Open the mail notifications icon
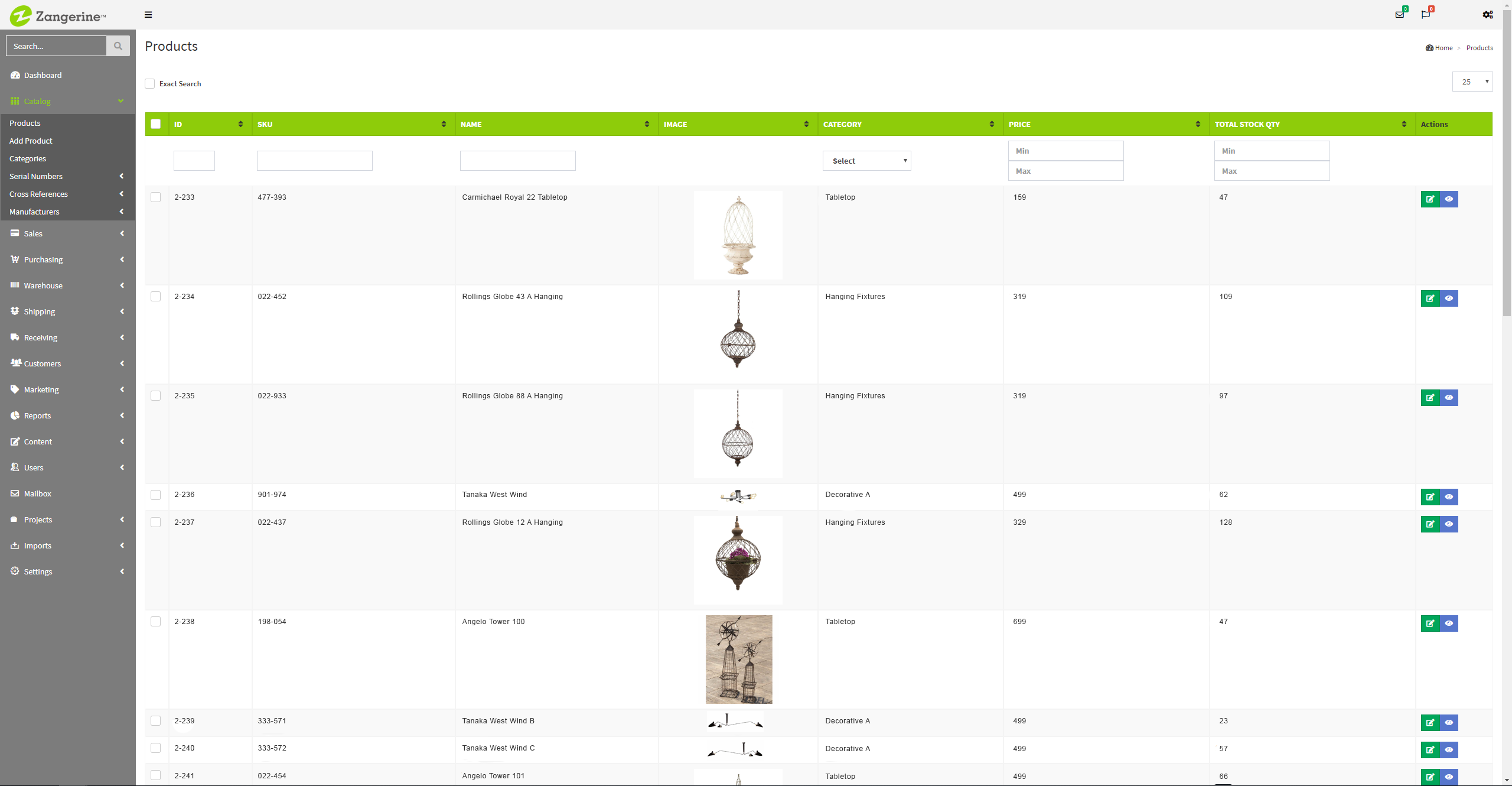 [x=1399, y=14]
